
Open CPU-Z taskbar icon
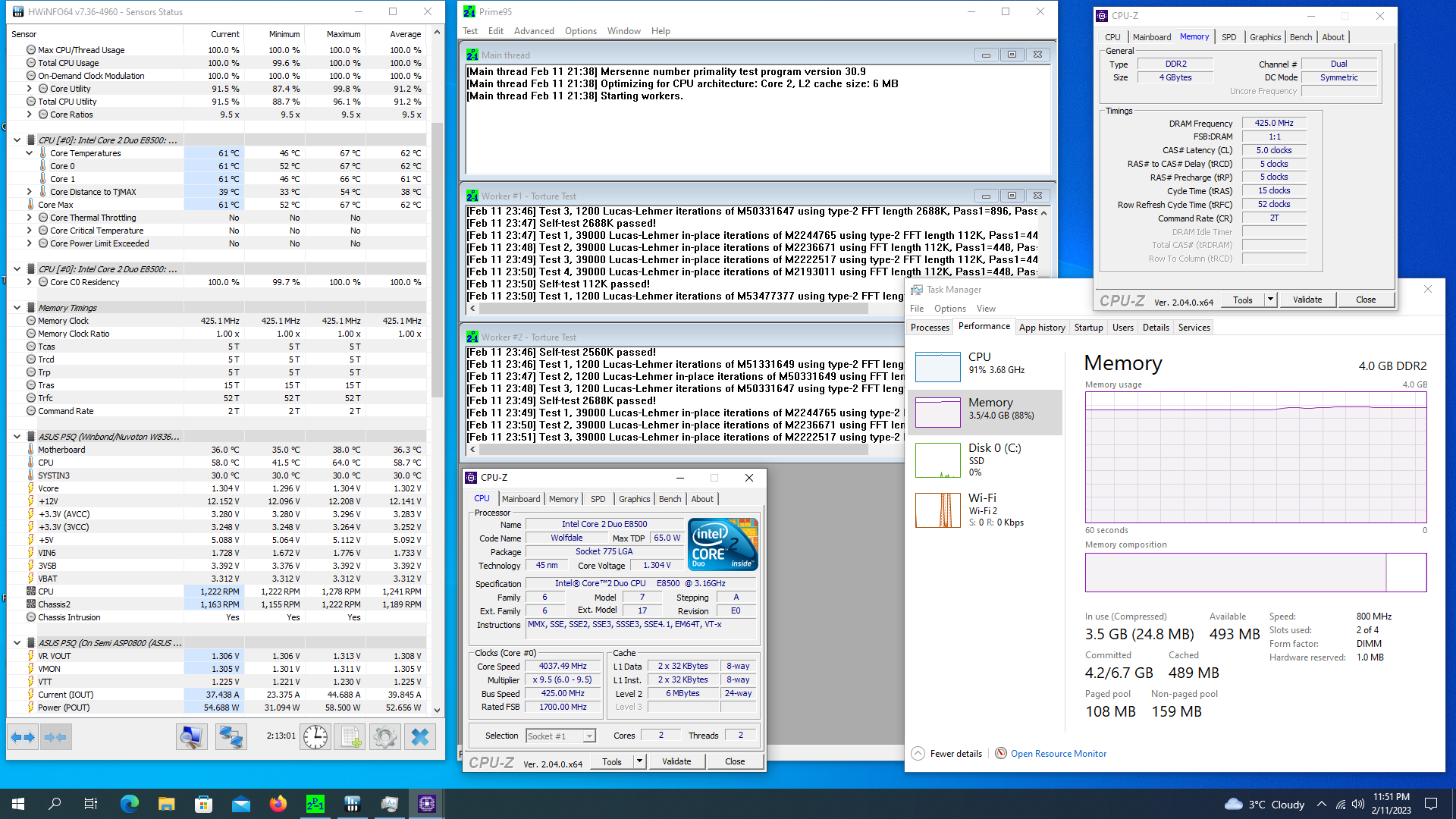(x=427, y=804)
